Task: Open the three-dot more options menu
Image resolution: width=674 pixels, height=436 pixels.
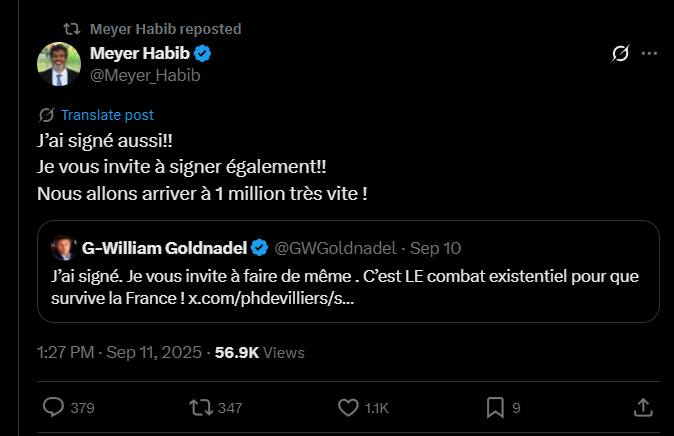Action: (x=650, y=53)
